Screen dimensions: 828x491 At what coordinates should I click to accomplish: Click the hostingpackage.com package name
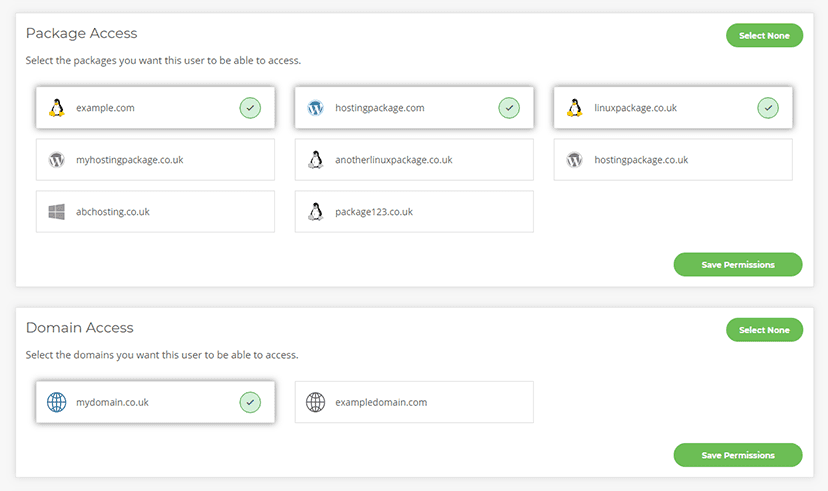[380, 108]
